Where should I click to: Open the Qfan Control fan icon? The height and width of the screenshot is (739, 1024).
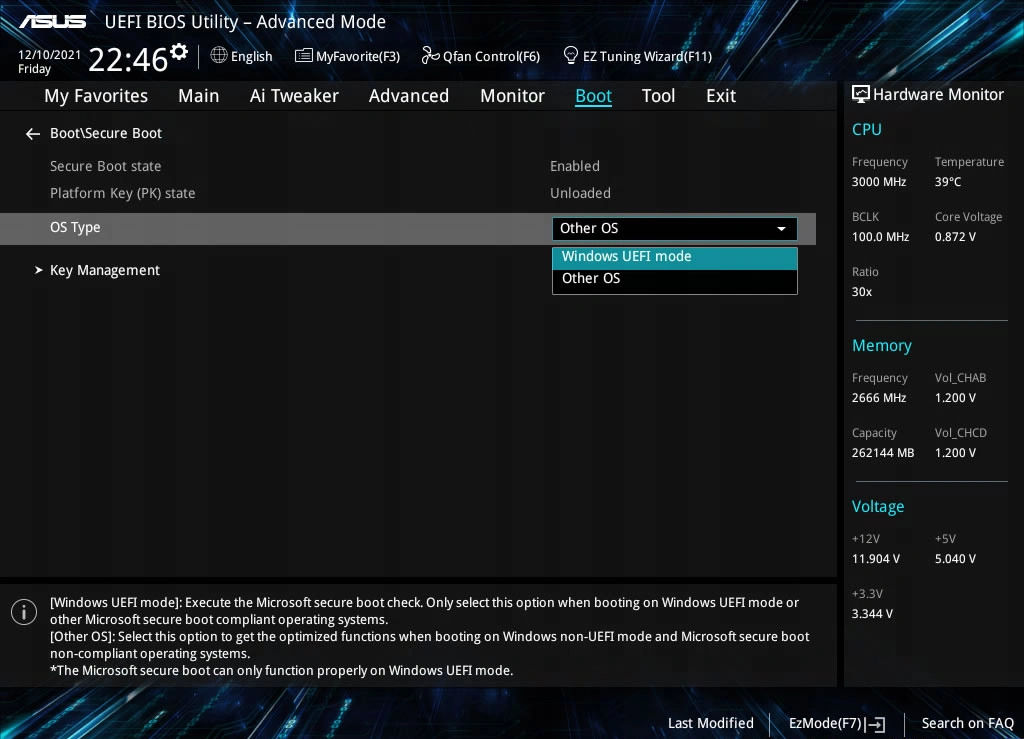tap(430, 55)
